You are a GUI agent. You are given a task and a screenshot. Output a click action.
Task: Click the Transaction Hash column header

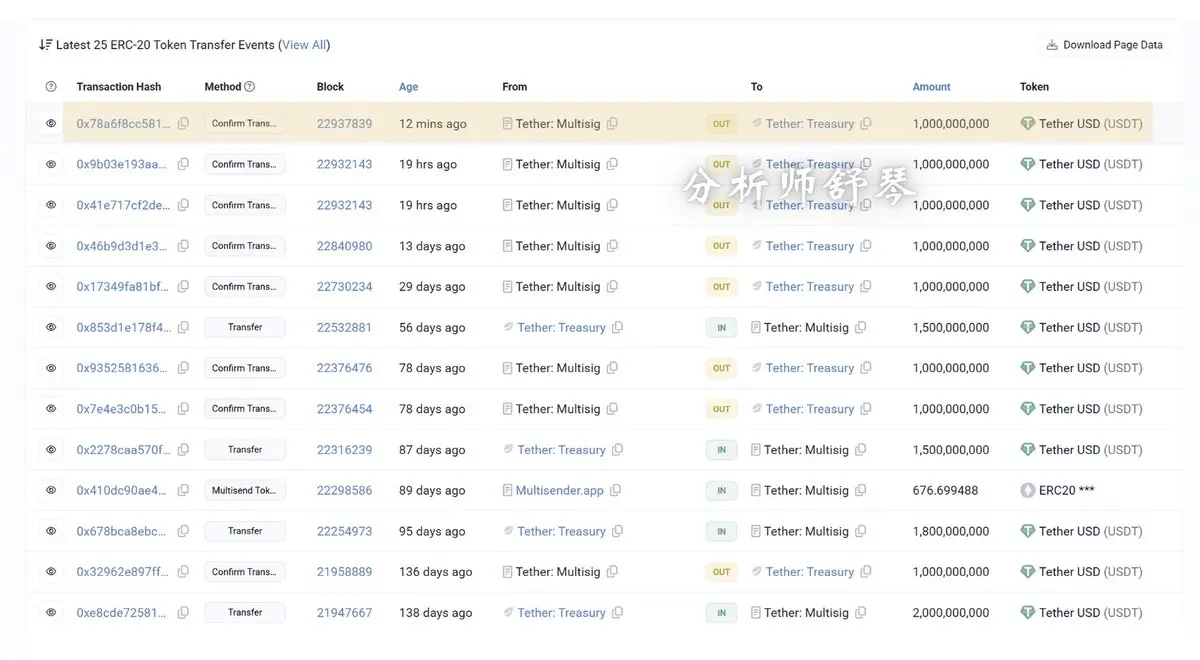[118, 87]
